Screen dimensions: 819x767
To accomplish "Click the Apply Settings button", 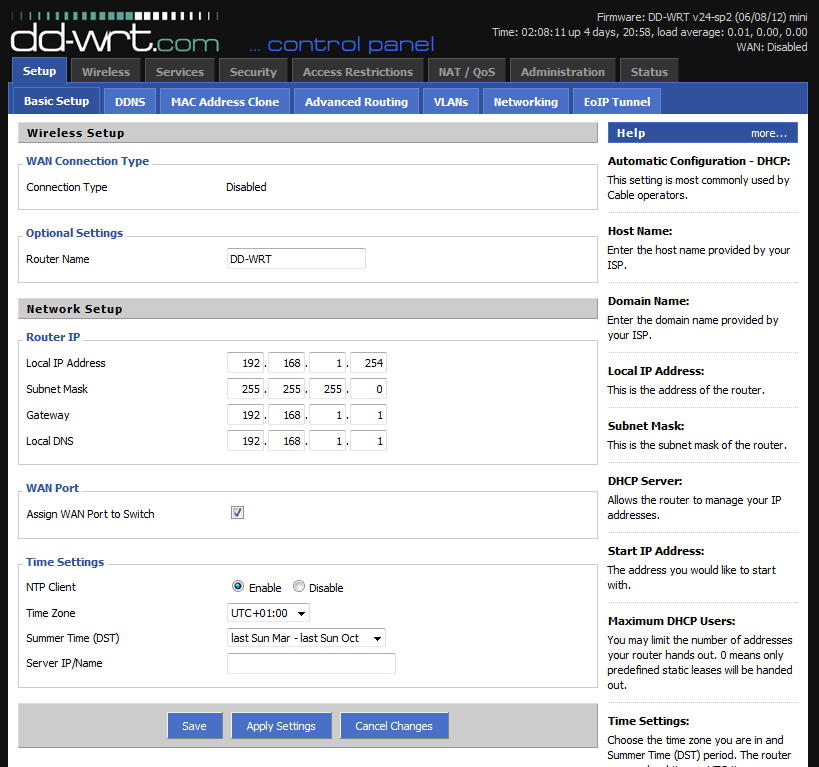I will 281,726.
